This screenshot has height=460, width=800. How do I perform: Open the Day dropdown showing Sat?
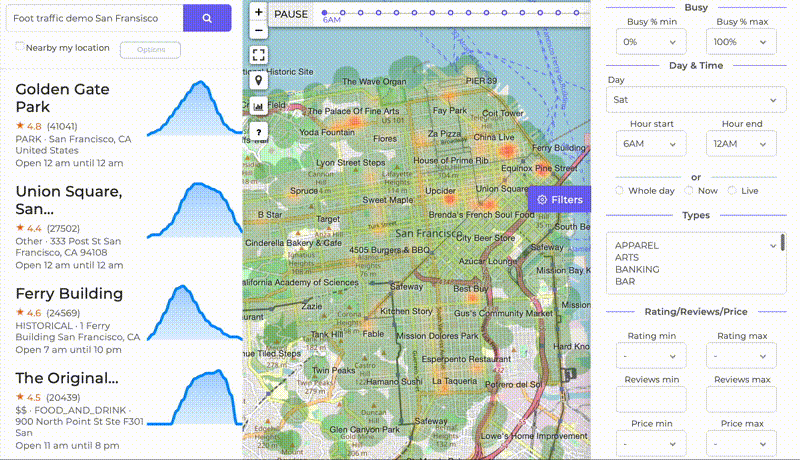point(696,99)
